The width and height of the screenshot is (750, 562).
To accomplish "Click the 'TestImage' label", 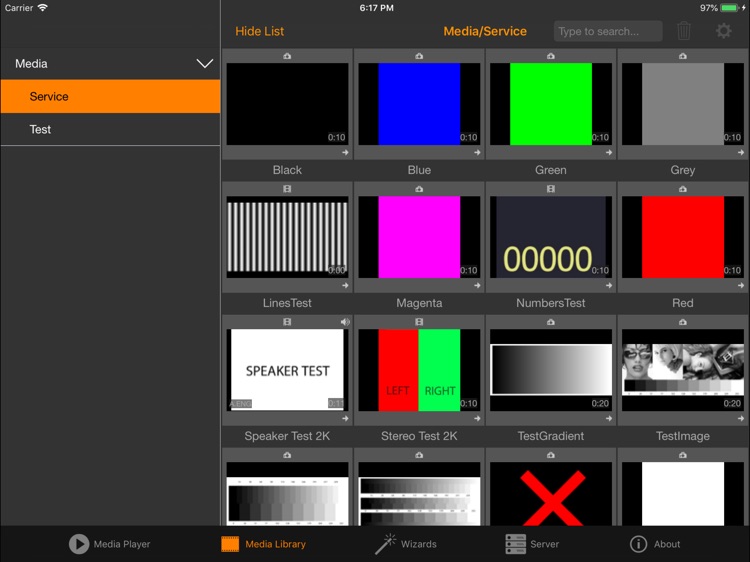I will (x=683, y=436).
